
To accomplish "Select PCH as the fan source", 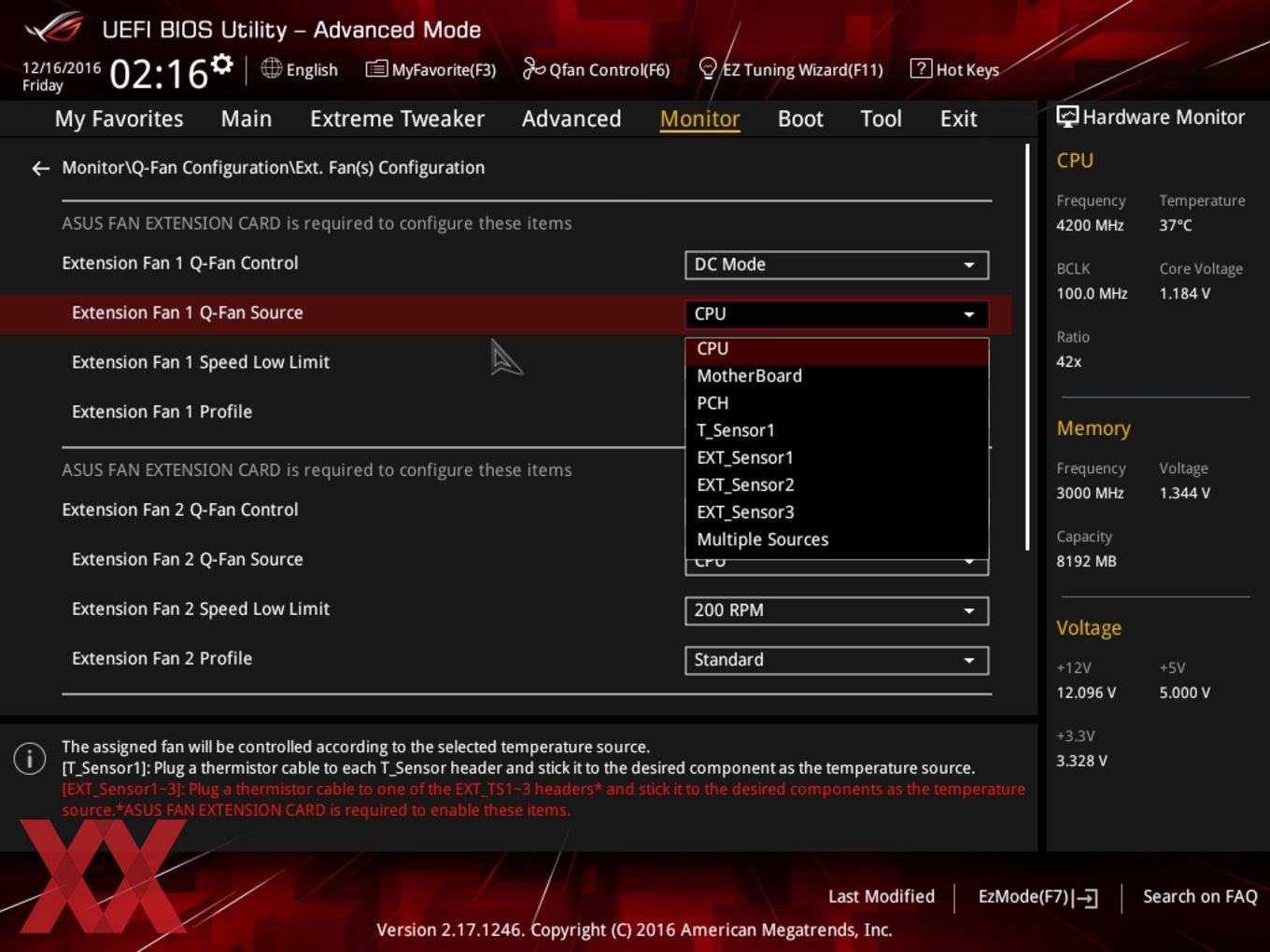I will tap(837, 403).
